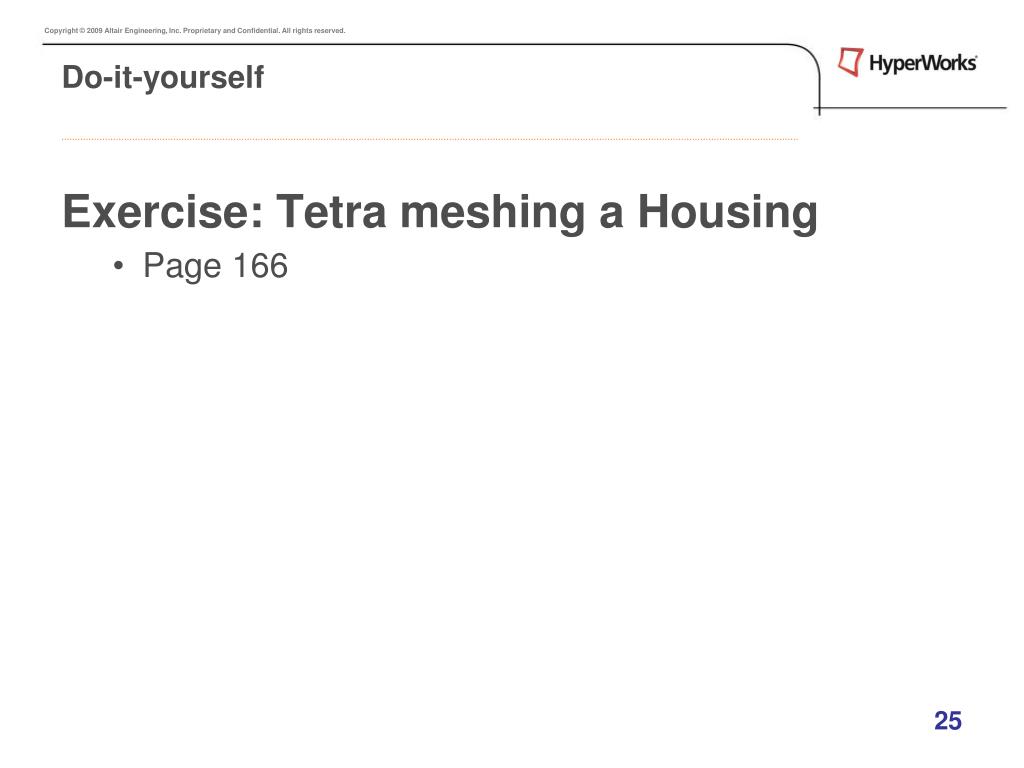Image resolution: width=1024 pixels, height=768 pixels.
Task: Click the registered mark beside HyperWorks
Action: (x=975, y=57)
